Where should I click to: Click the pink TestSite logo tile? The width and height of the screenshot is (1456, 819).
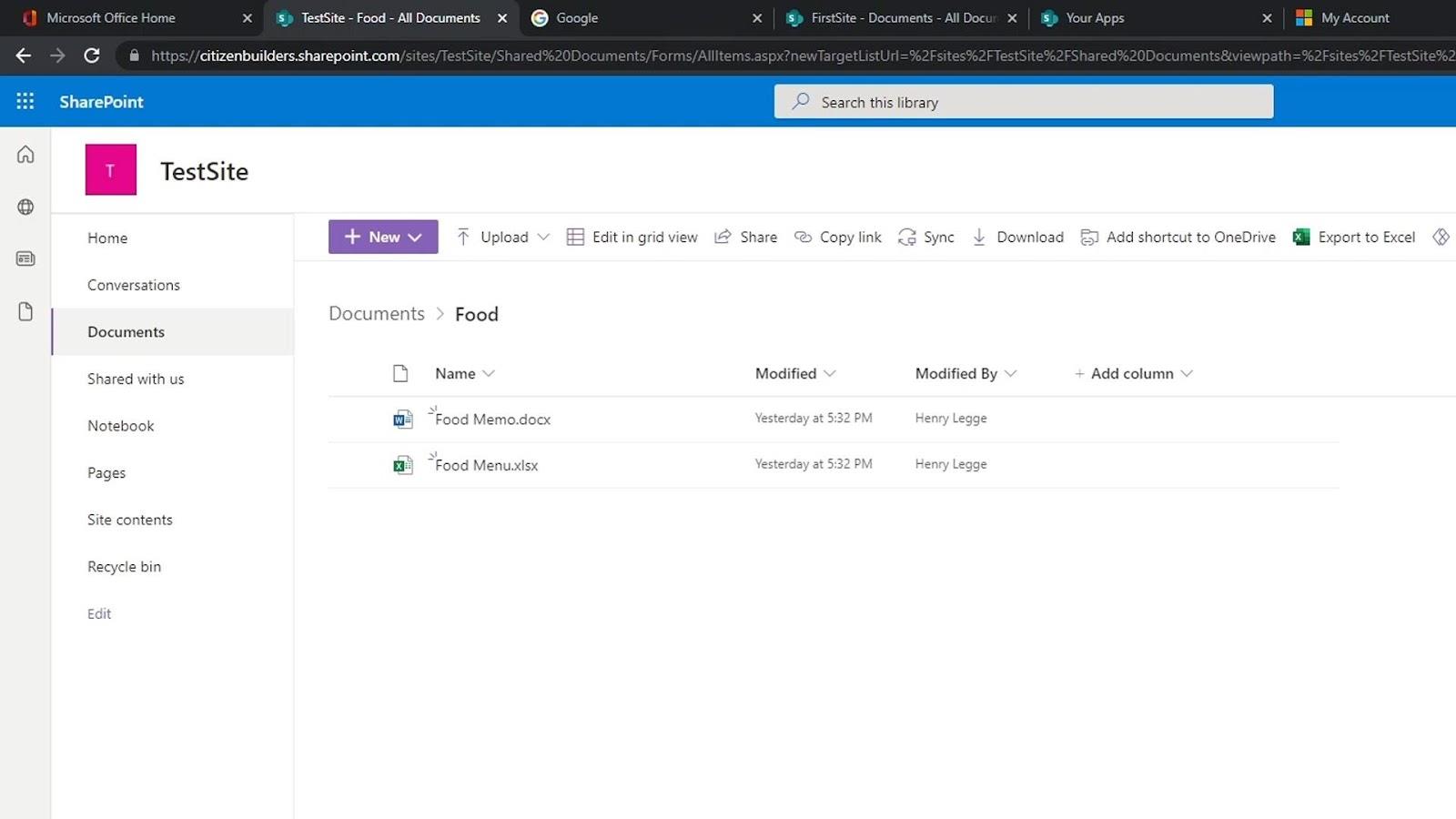pos(111,169)
